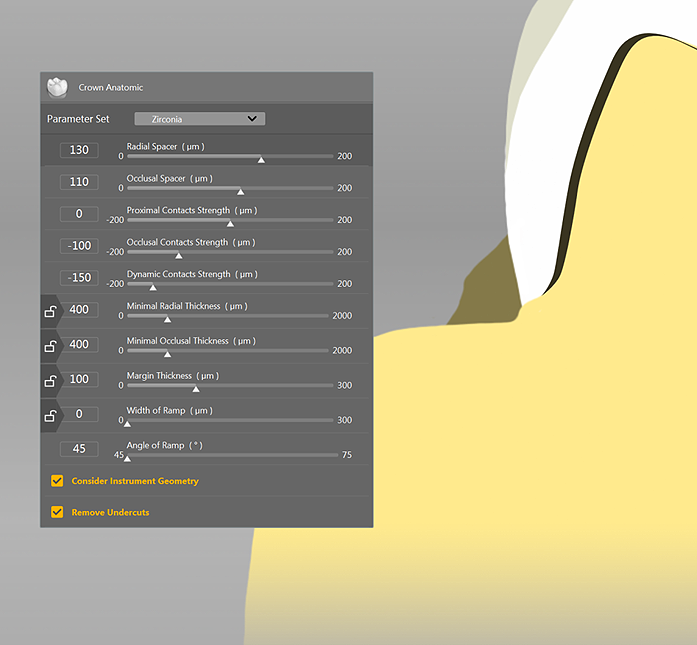Uncheck Consider Instrument Geometry checkbox
Image resolution: width=697 pixels, height=645 pixels.
coord(57,481)
